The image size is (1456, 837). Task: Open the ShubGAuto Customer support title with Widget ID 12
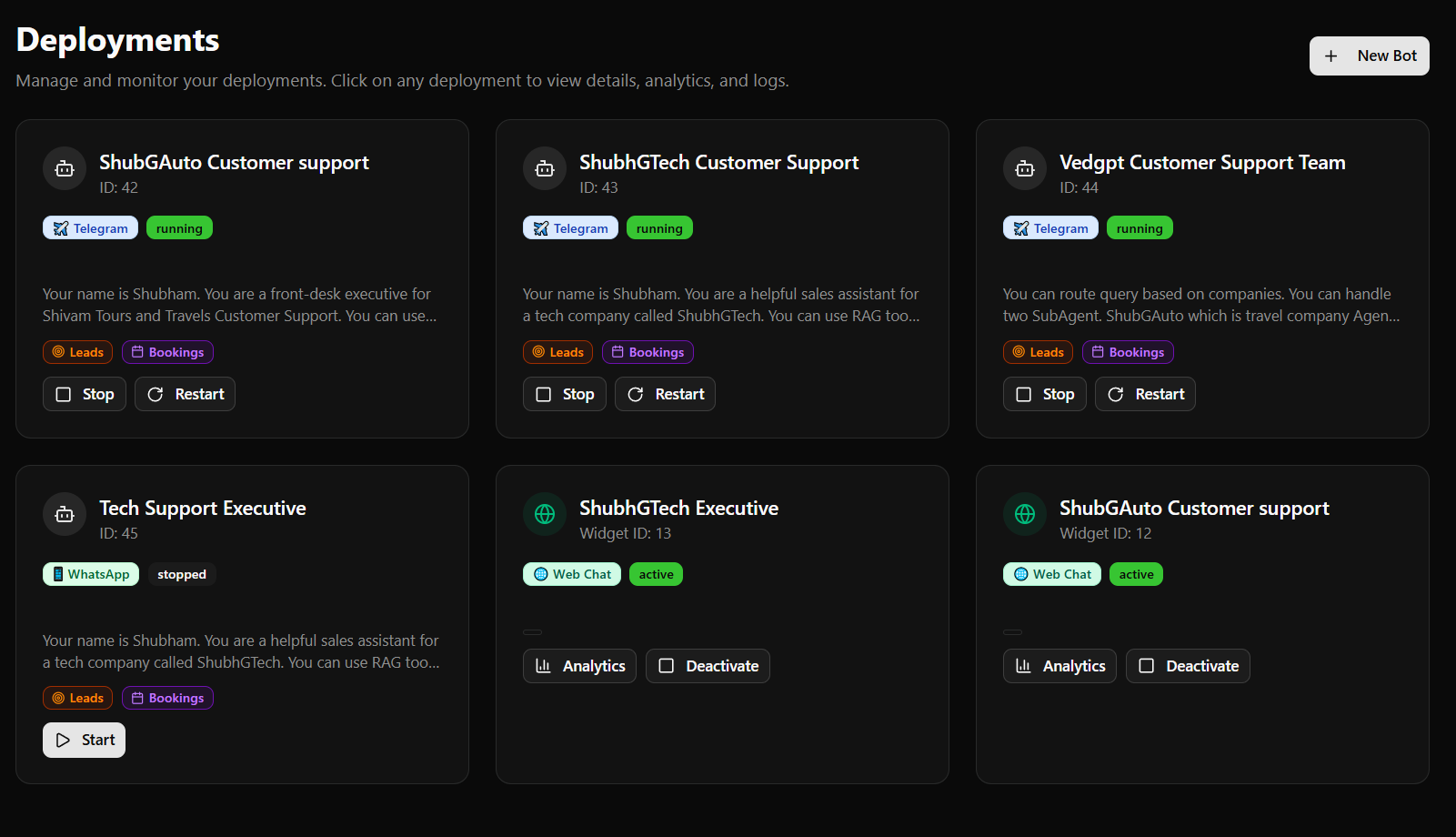pos(1194,508)
